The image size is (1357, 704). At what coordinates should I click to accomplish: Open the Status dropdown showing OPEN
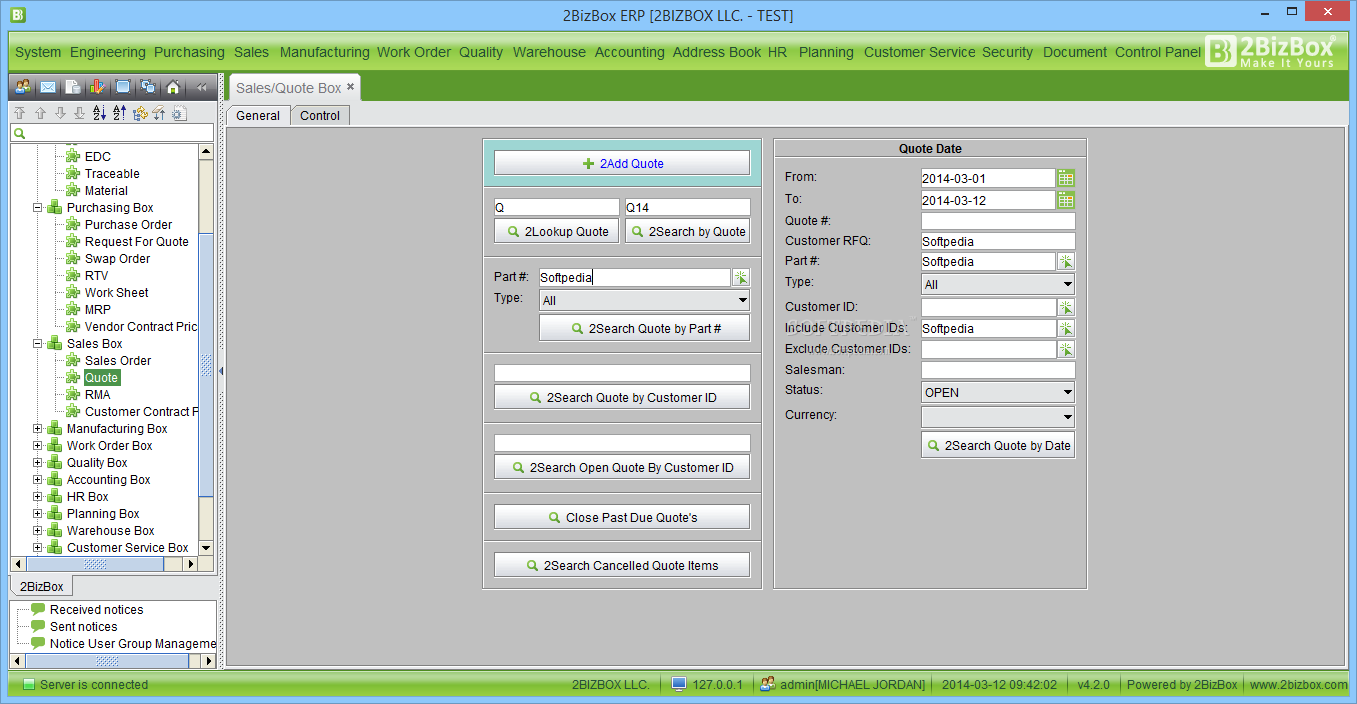(998, 392)
